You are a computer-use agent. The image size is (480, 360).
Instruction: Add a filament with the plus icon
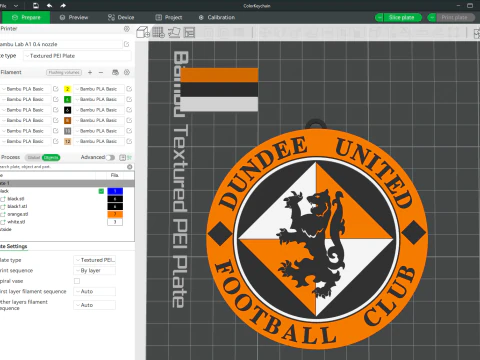coord(90,72)
